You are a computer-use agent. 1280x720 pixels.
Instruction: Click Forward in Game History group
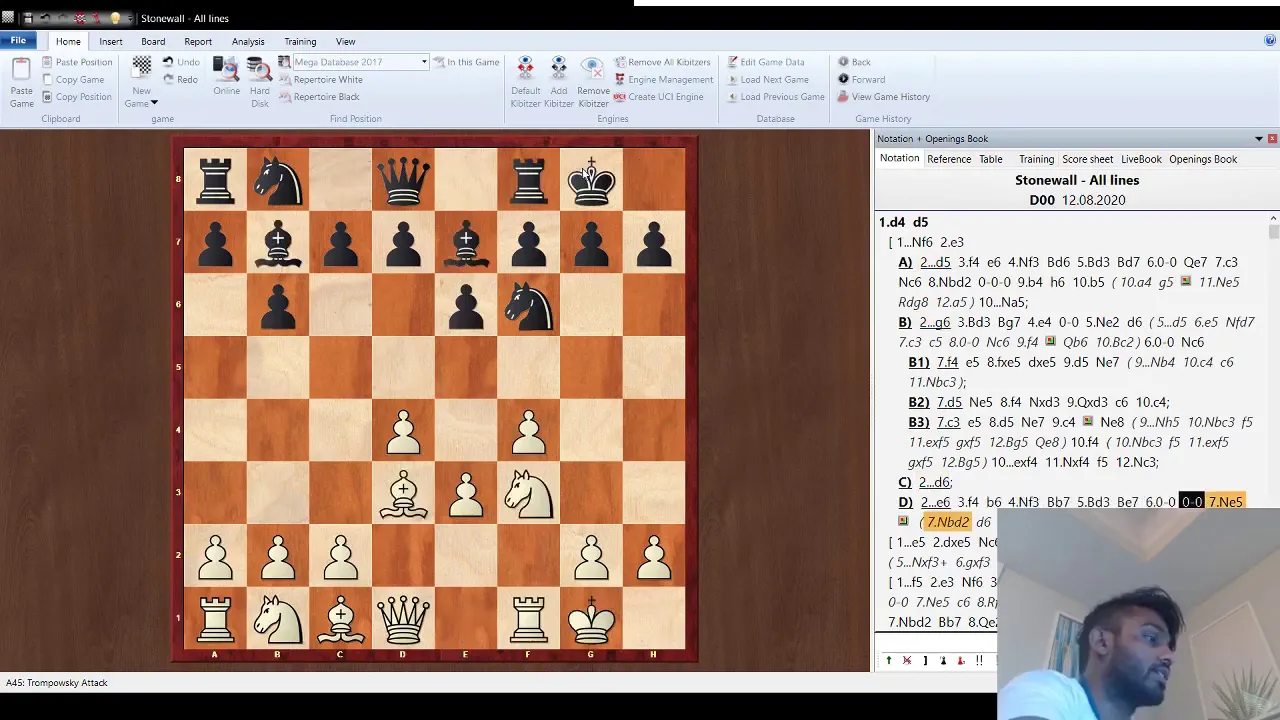tap(861, 80)
